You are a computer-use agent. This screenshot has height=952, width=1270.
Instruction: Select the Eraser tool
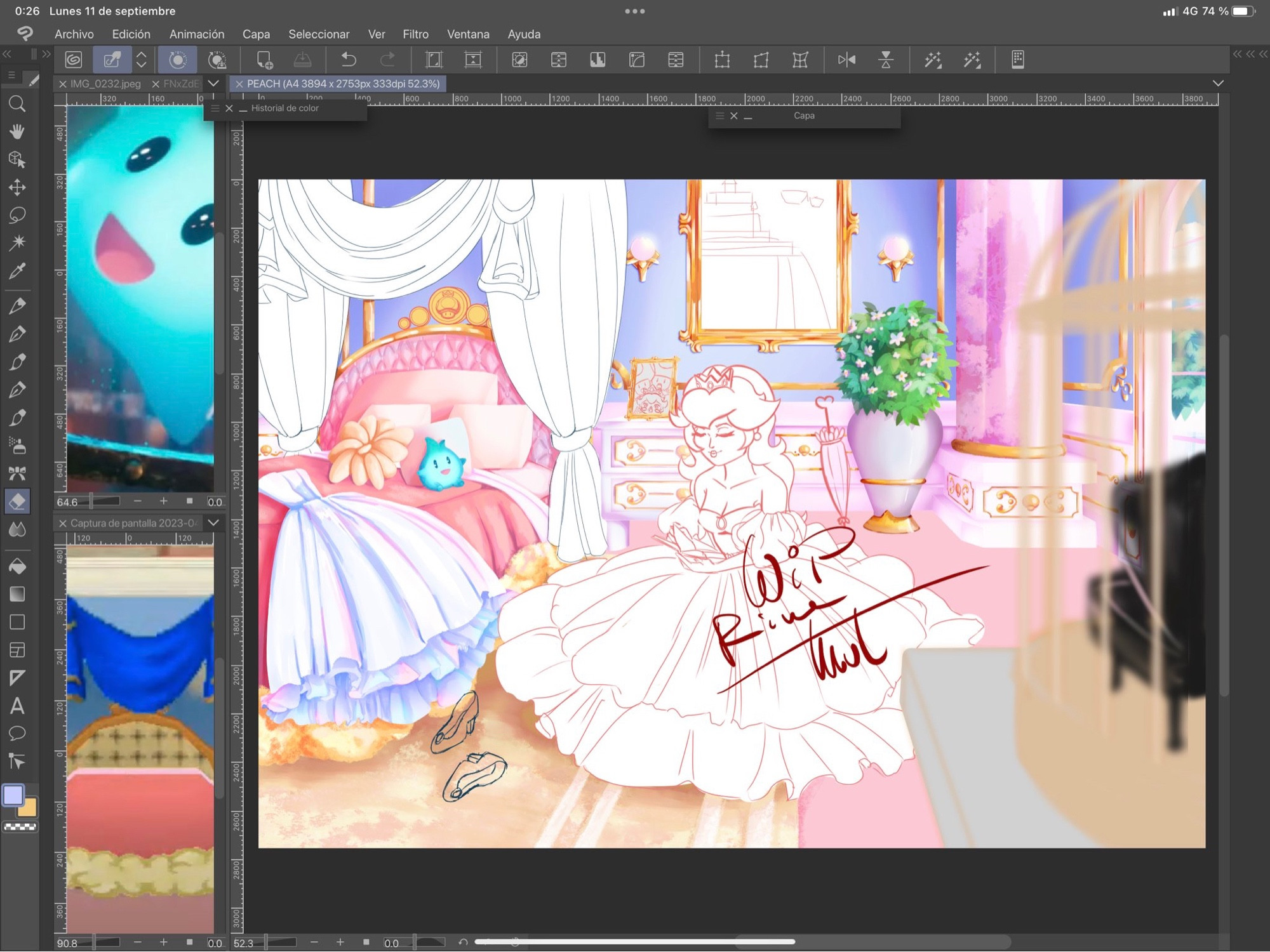17,501
